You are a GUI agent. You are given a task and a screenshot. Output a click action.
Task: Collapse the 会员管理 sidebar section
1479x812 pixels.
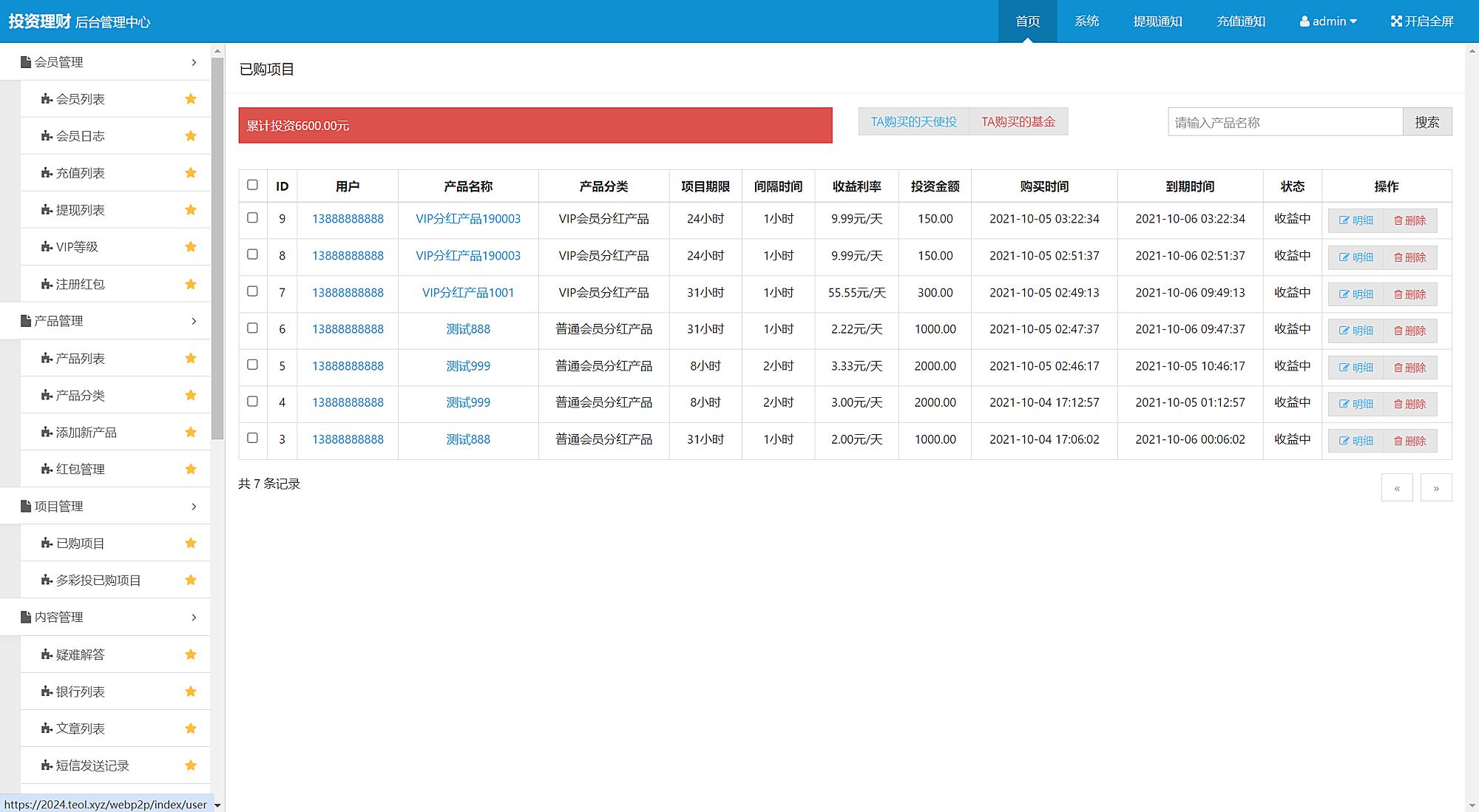coord(194,62)
